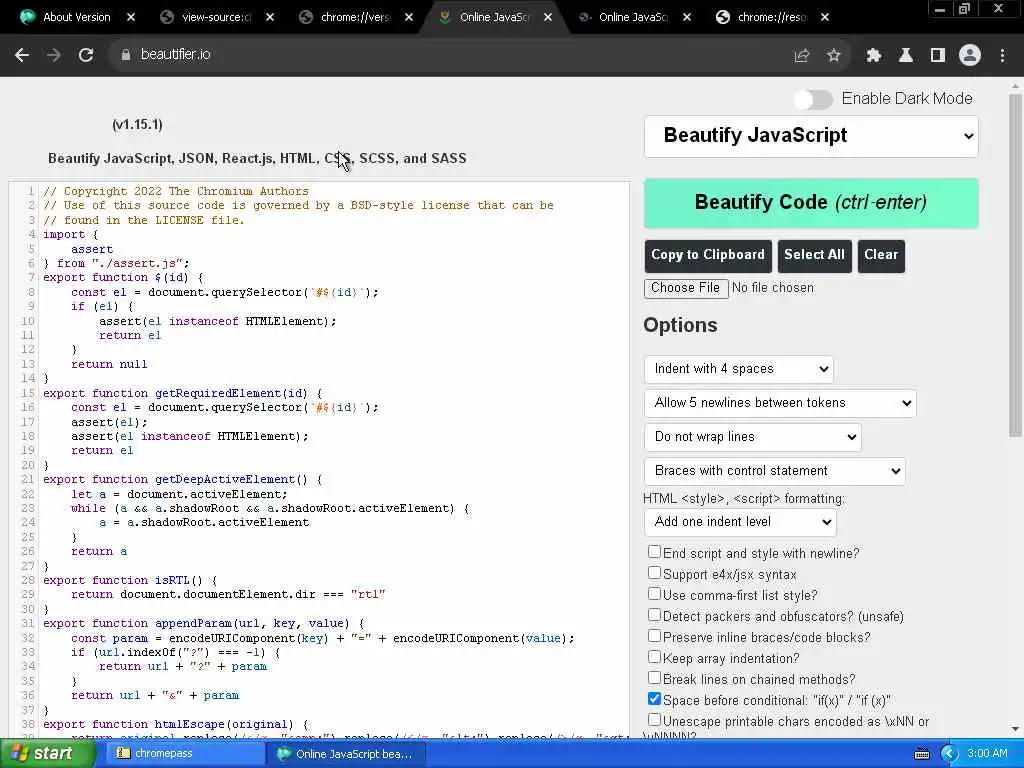
Task: Click the page vertical scrollbar thumb
Action: (1015, 264)
